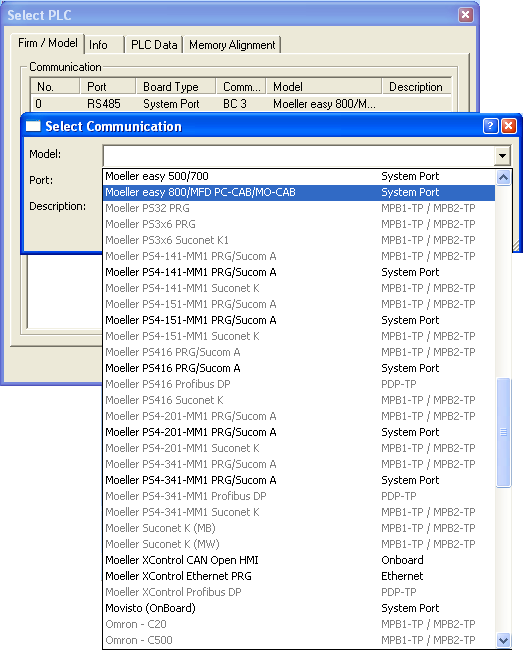Choose Moeller easy 500/700
This screenshot has height=654, width=523.
coord(299,176)
